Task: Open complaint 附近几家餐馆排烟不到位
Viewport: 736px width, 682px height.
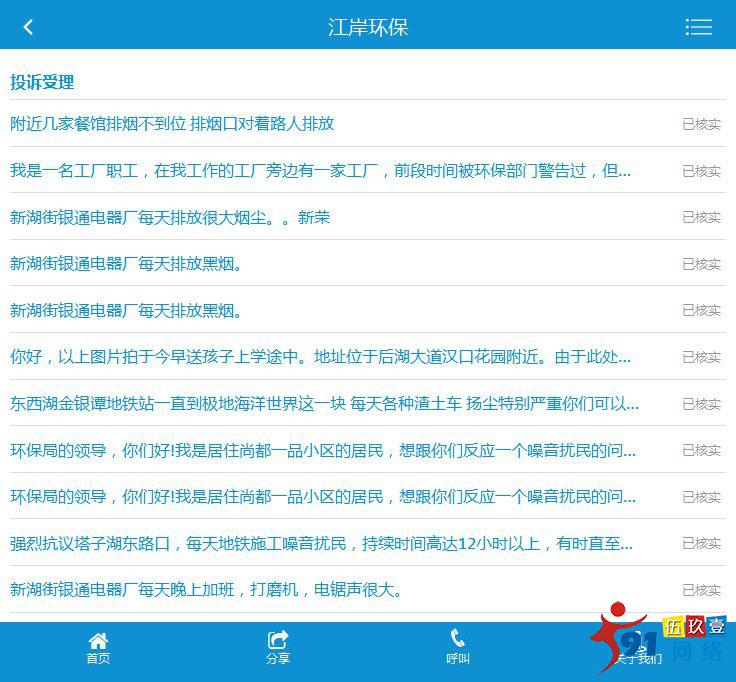Action: [x=172, y=124]
